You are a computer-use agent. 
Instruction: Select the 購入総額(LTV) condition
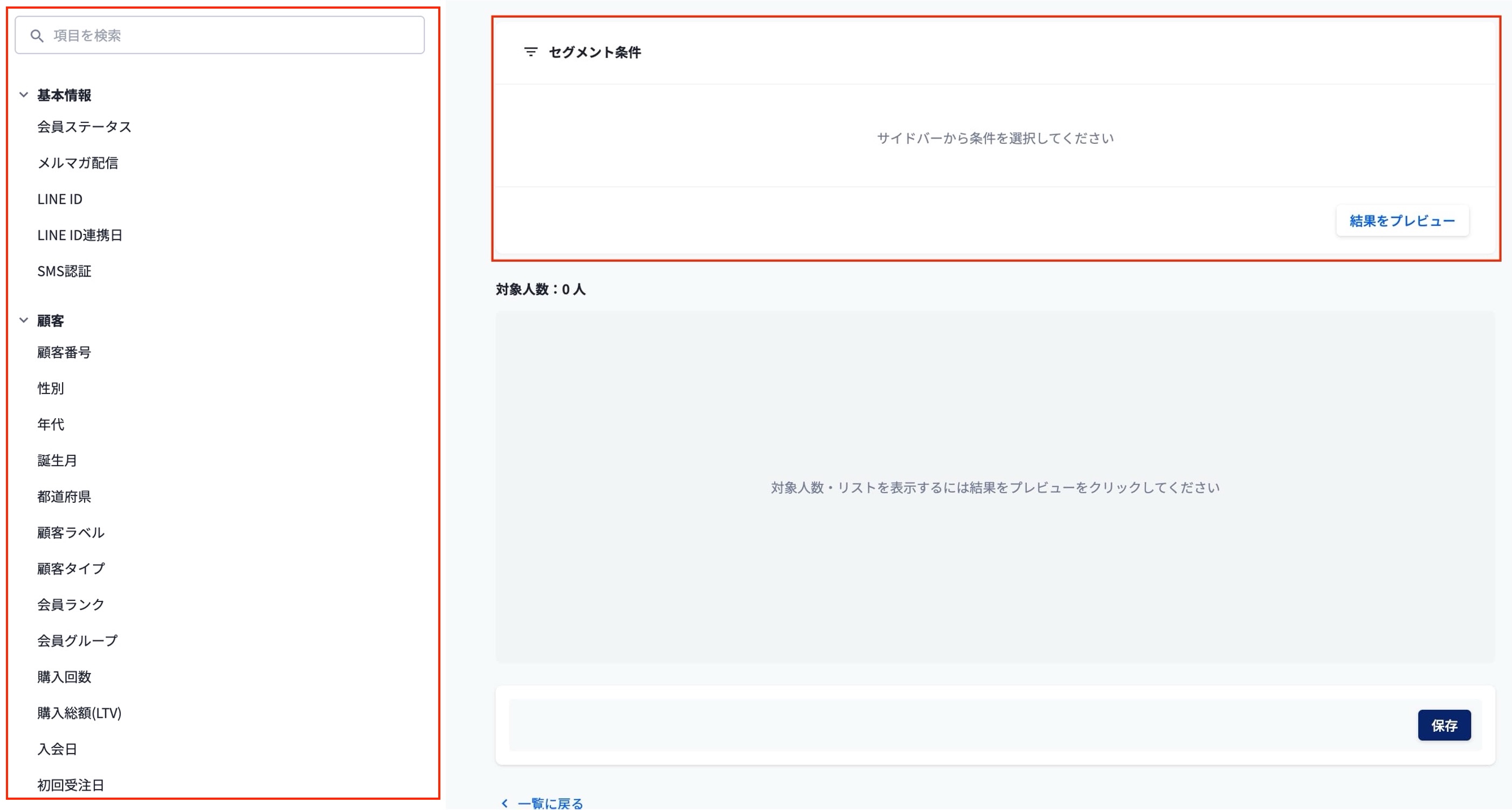click(79, 713)
